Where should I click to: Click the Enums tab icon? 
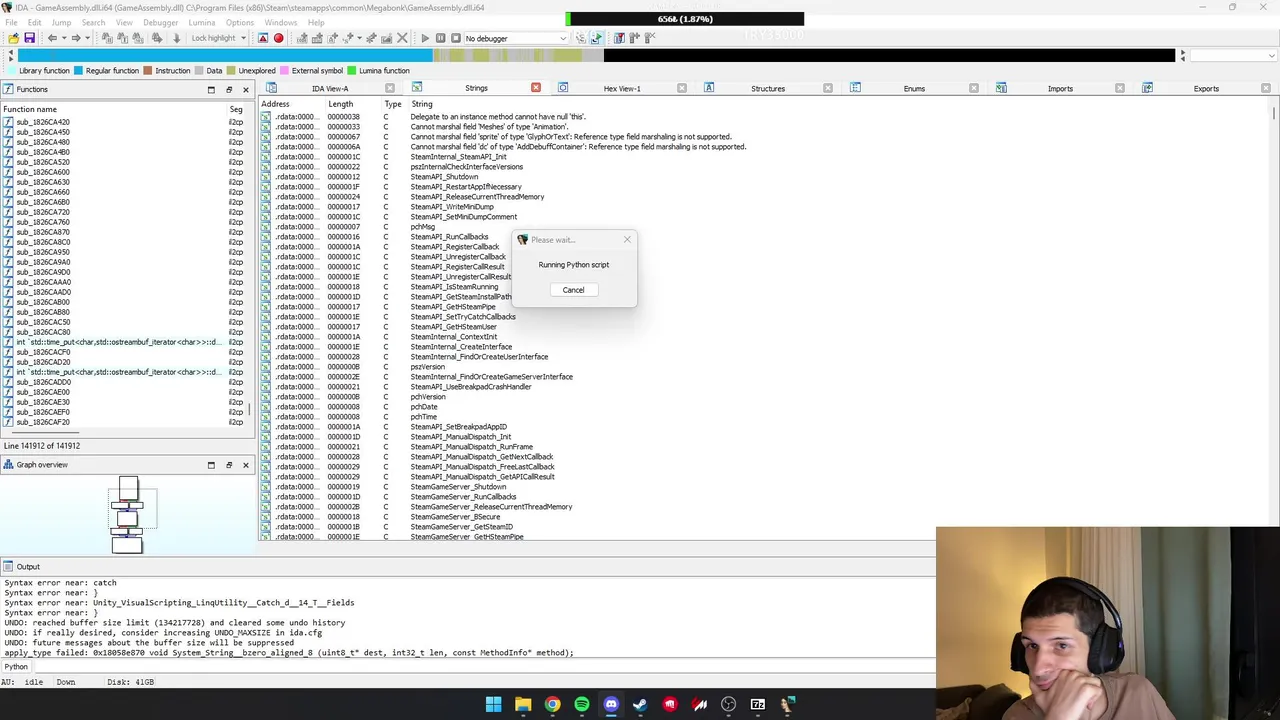855,88
